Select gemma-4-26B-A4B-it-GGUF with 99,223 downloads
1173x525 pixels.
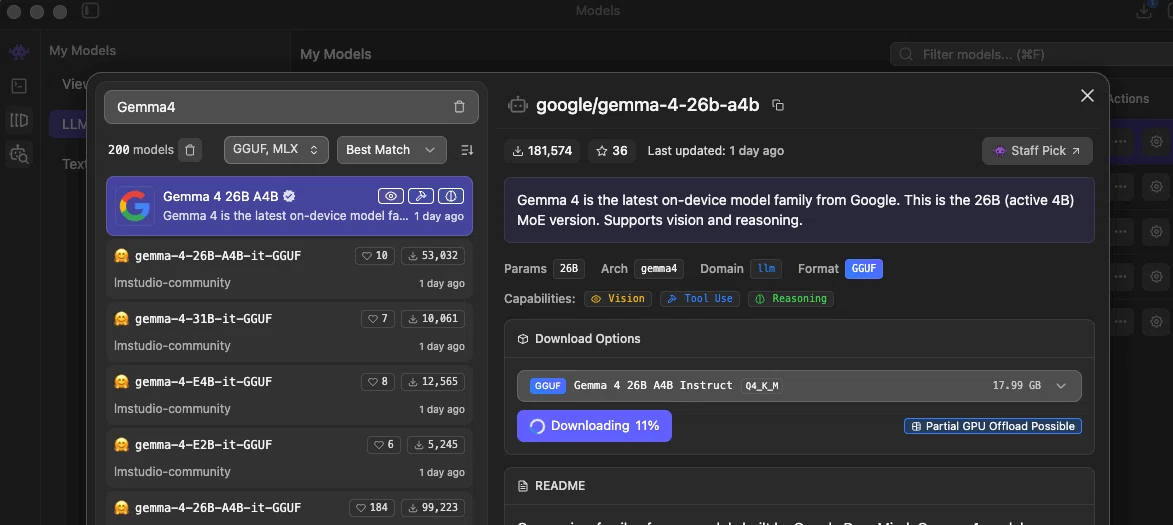click(289, 508)
